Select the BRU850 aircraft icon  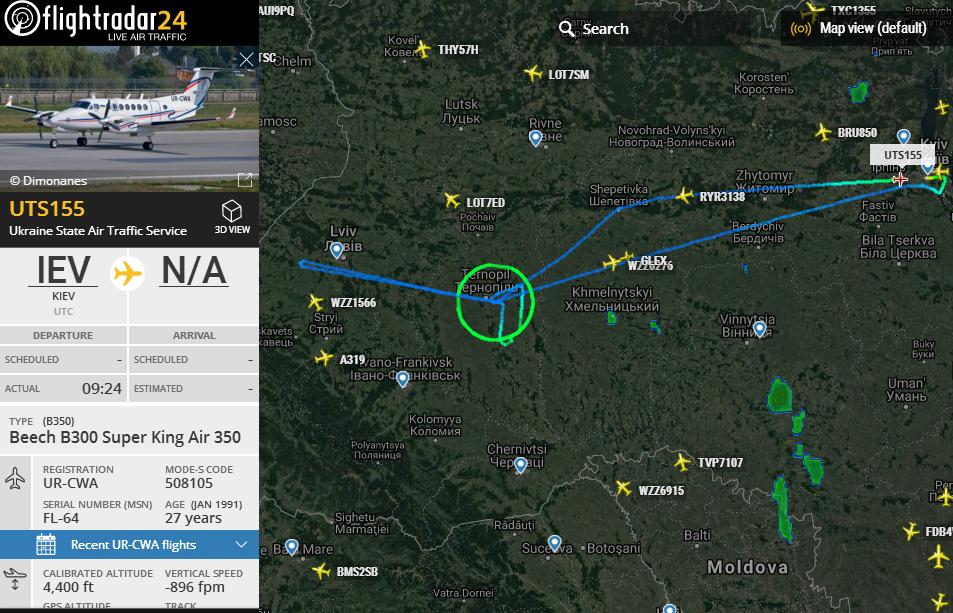[x=823, y=132]
